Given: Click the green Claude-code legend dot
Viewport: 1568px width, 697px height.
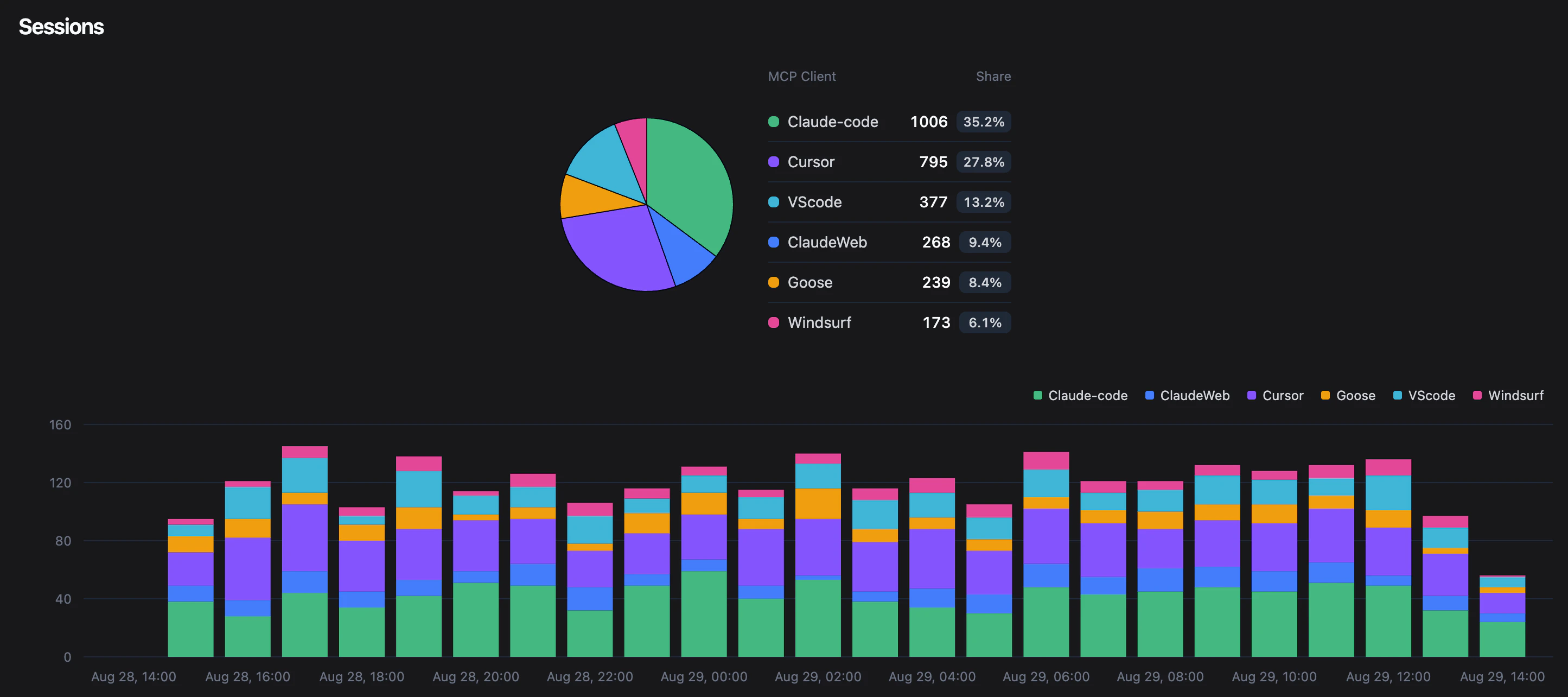Looking at the screenshot, I should pos(774,121).
